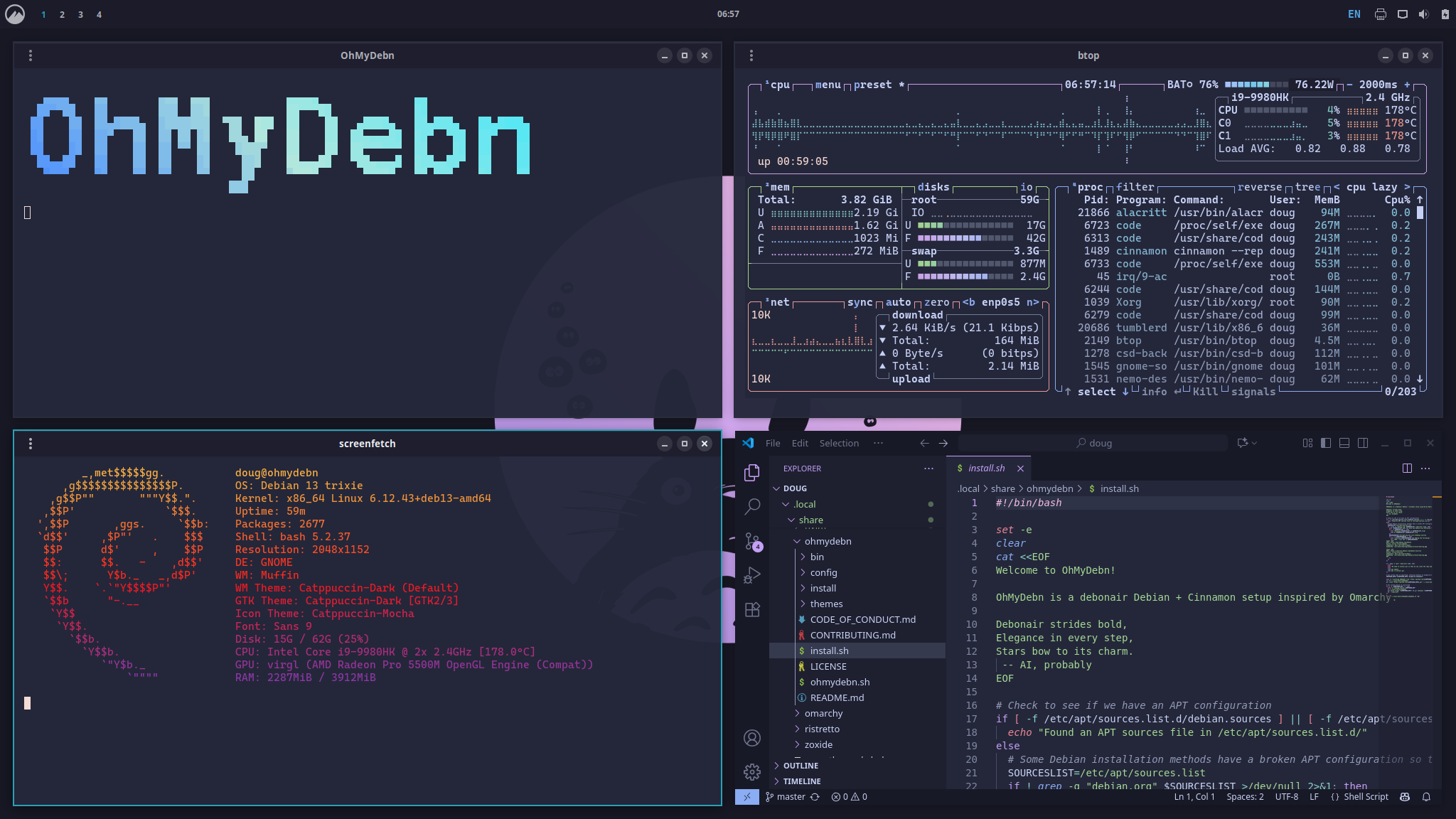Image resolution: width=1456 pixels, height=819 pixels.
Task: Expand the themes folder
Action: click(826, 604)
